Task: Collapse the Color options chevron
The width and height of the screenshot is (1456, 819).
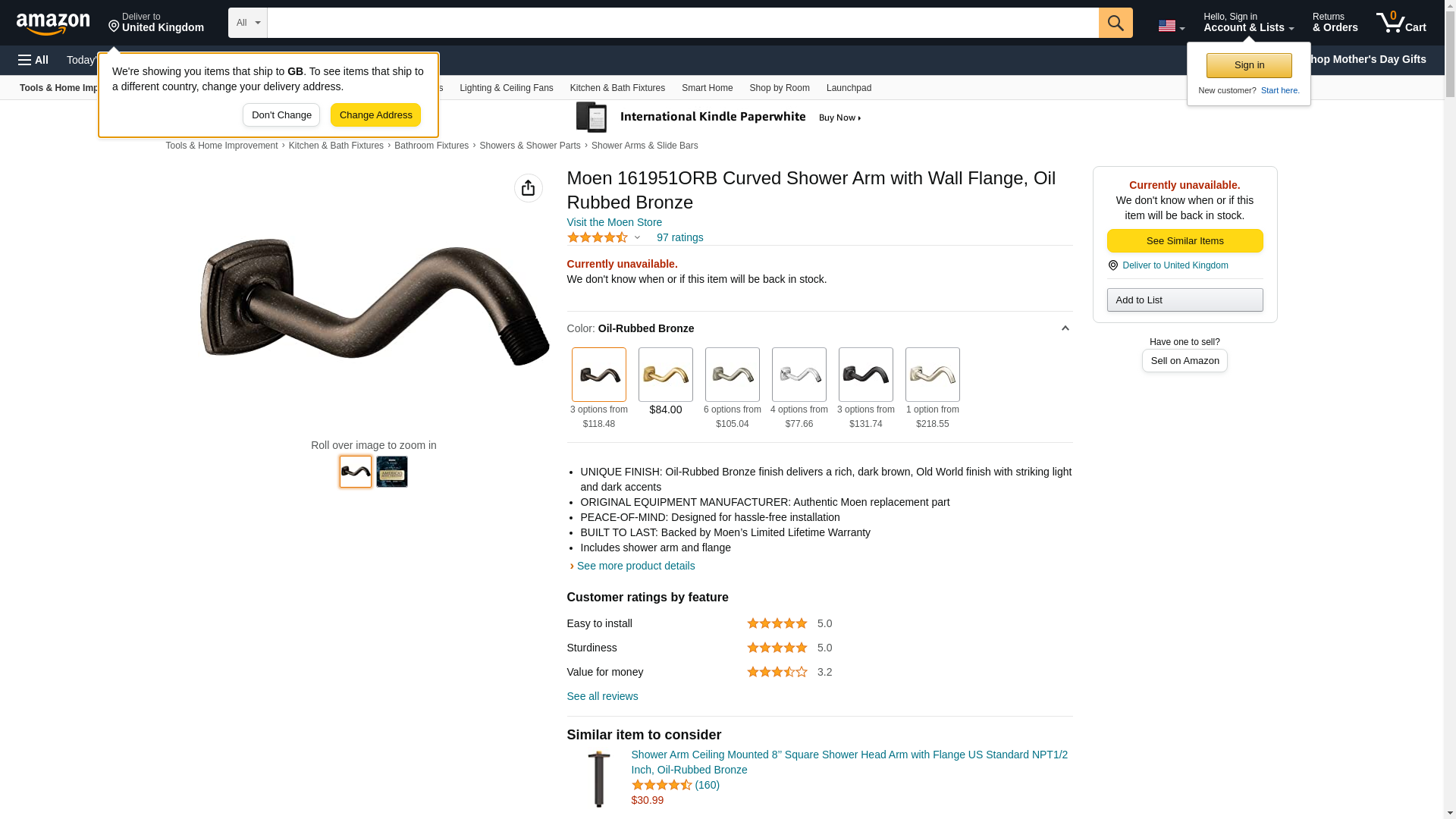Action: pyautogui.click(x=1065, y=328)
